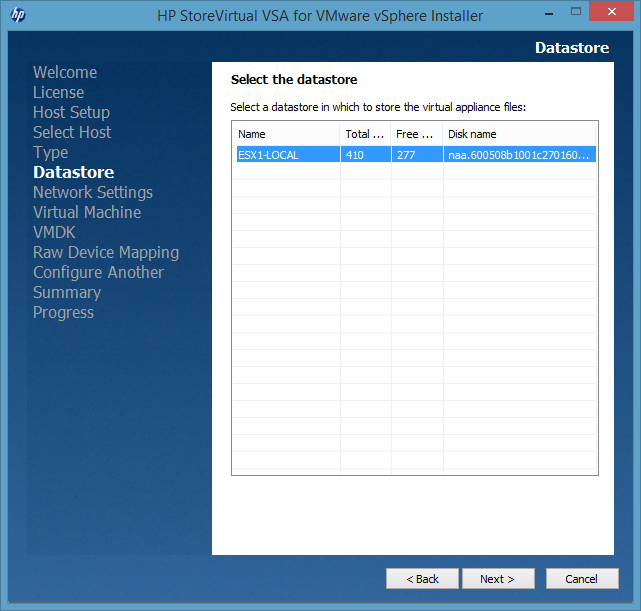This screenshot has height=611, width=641.
Task: Return with the Back button
Action: (422, 578)
